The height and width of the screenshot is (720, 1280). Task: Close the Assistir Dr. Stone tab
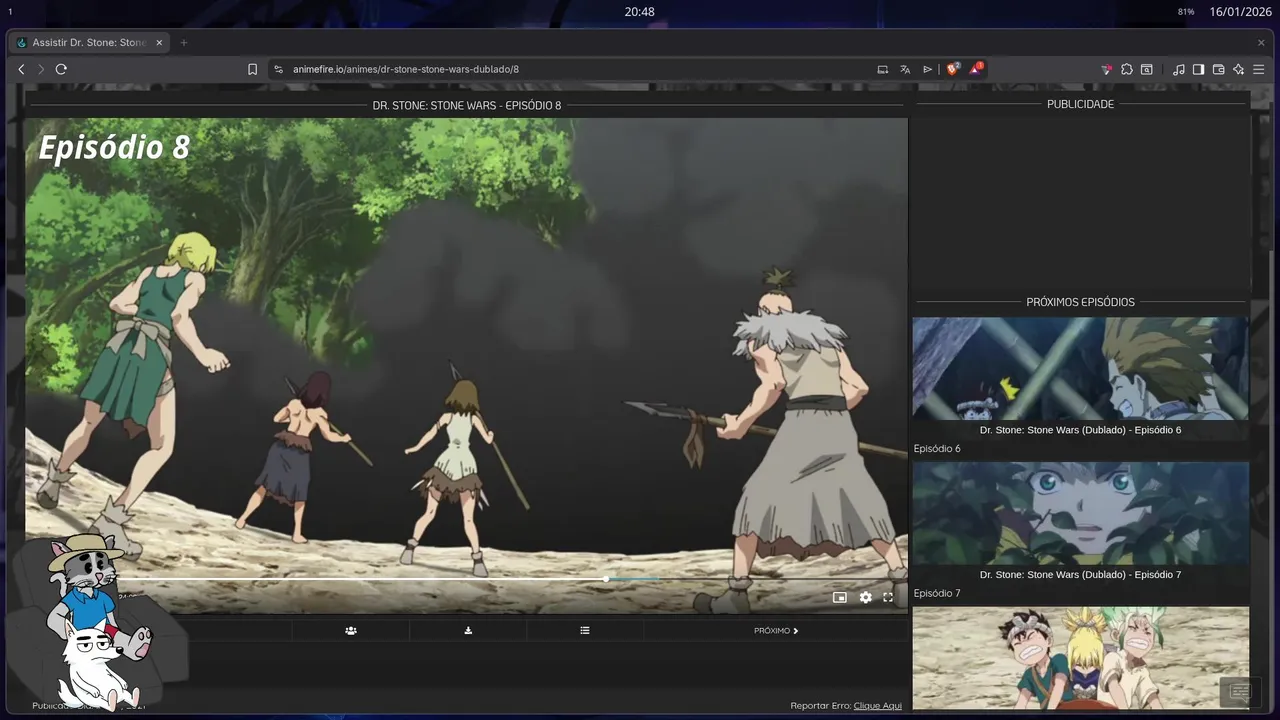pyautogui.click(x=159, y=43)
